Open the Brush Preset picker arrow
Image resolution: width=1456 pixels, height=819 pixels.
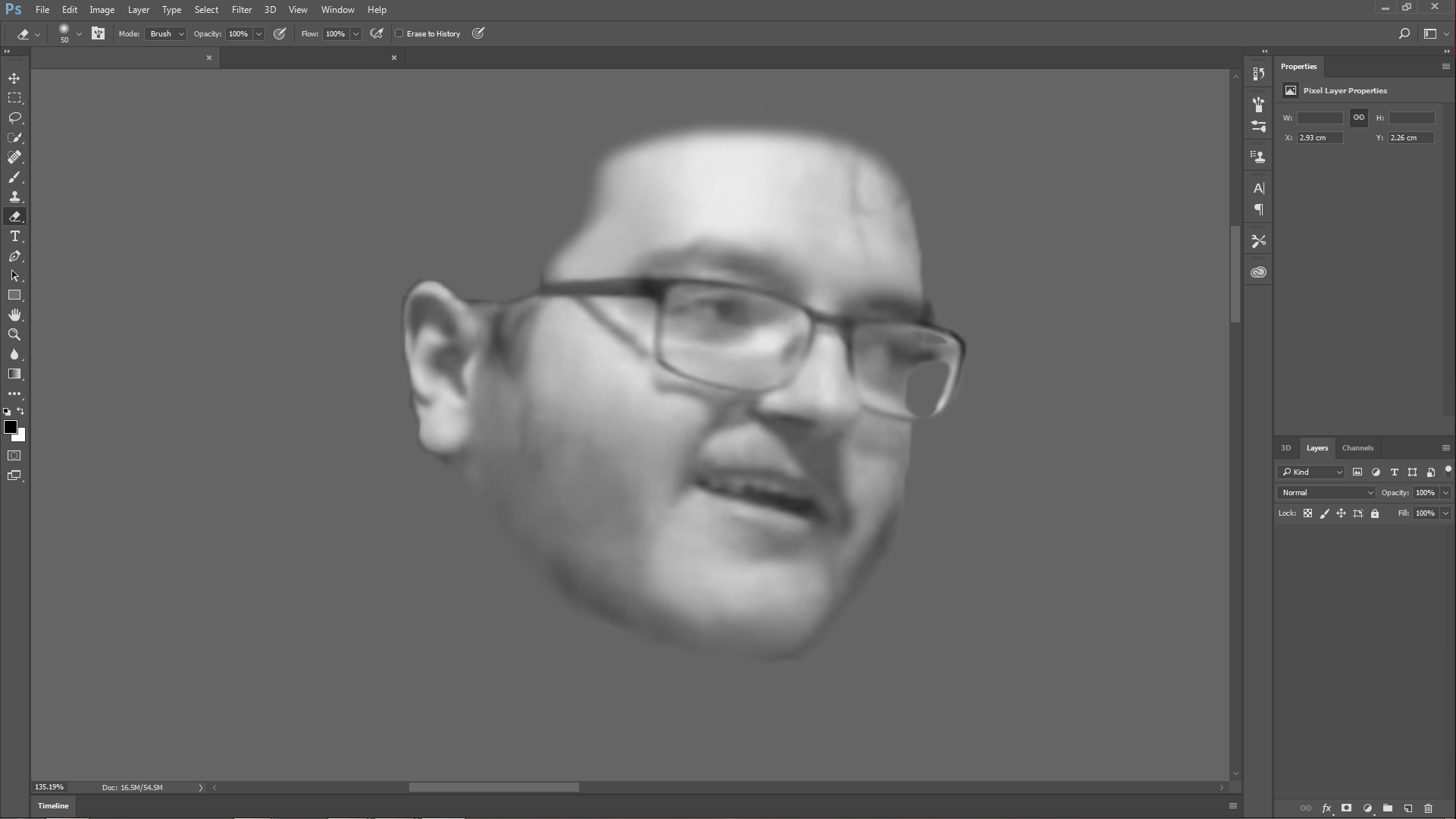[79, 33]
